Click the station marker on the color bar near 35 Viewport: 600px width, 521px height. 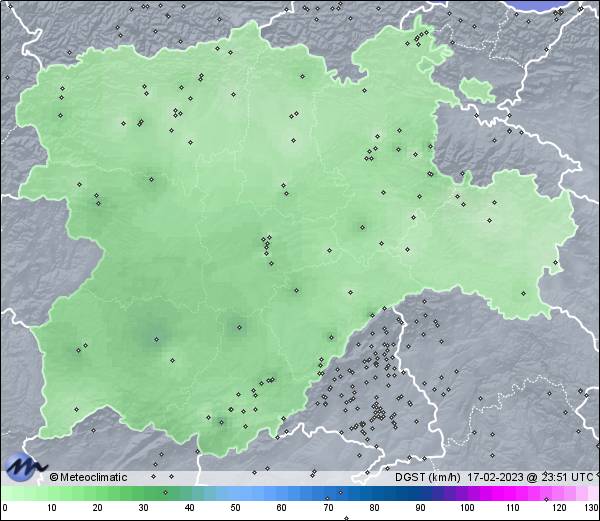(165, 492)
